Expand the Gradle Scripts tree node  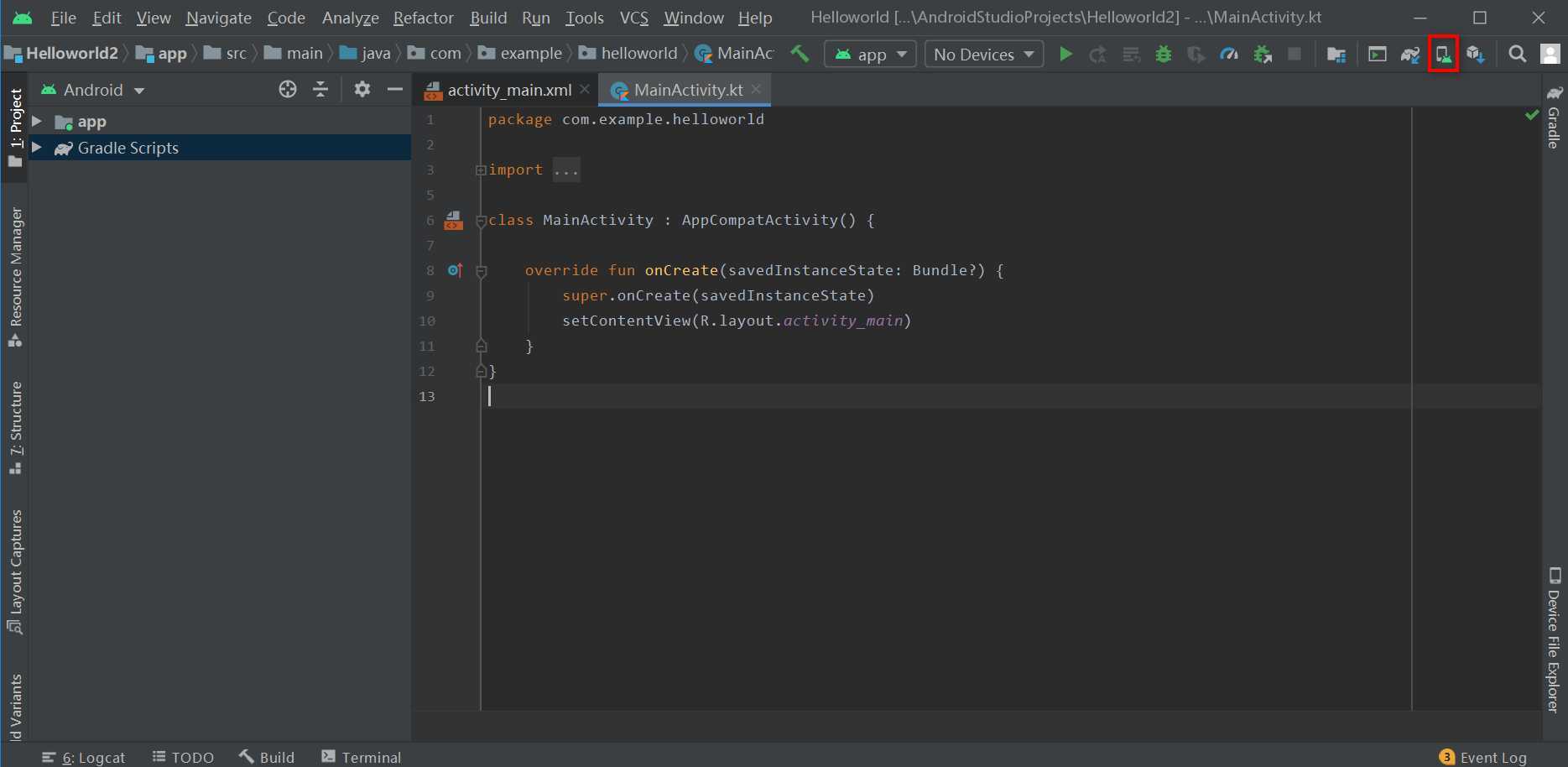pyautogui.click(x=37, y=148)
